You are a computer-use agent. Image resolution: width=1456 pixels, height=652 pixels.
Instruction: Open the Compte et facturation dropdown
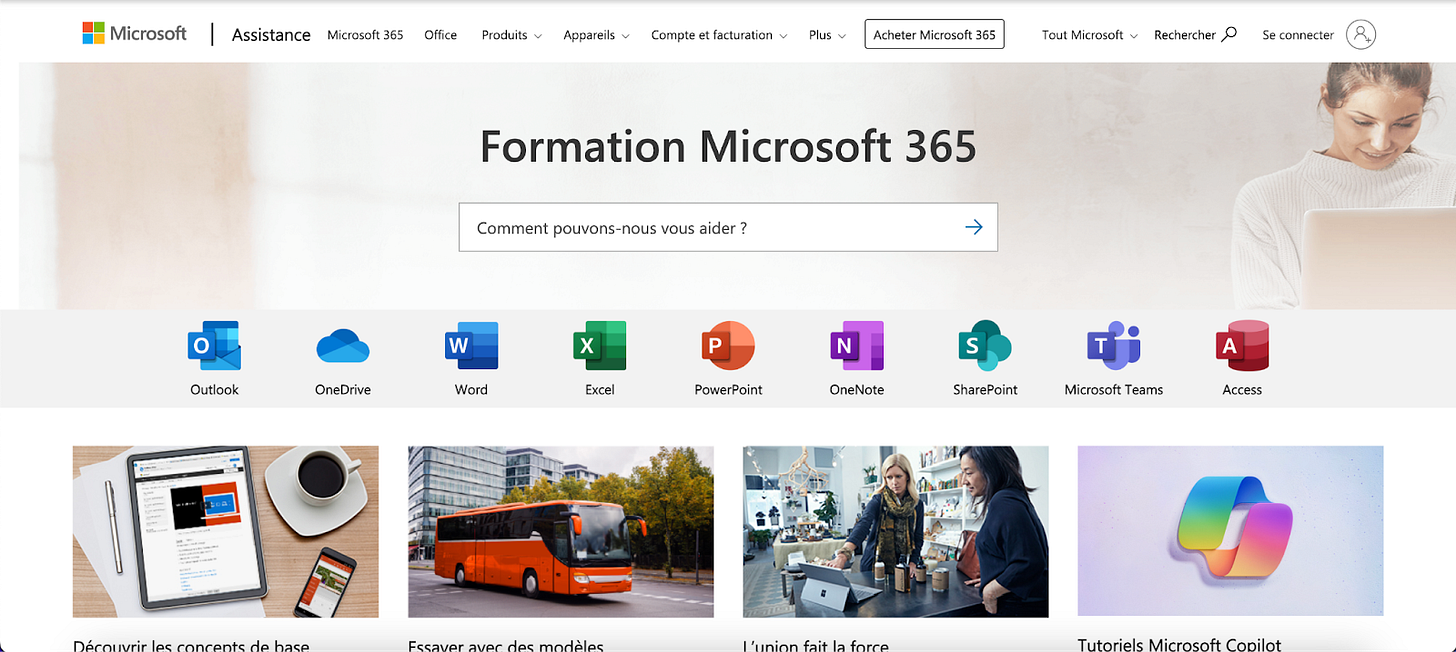pos(719,35)
